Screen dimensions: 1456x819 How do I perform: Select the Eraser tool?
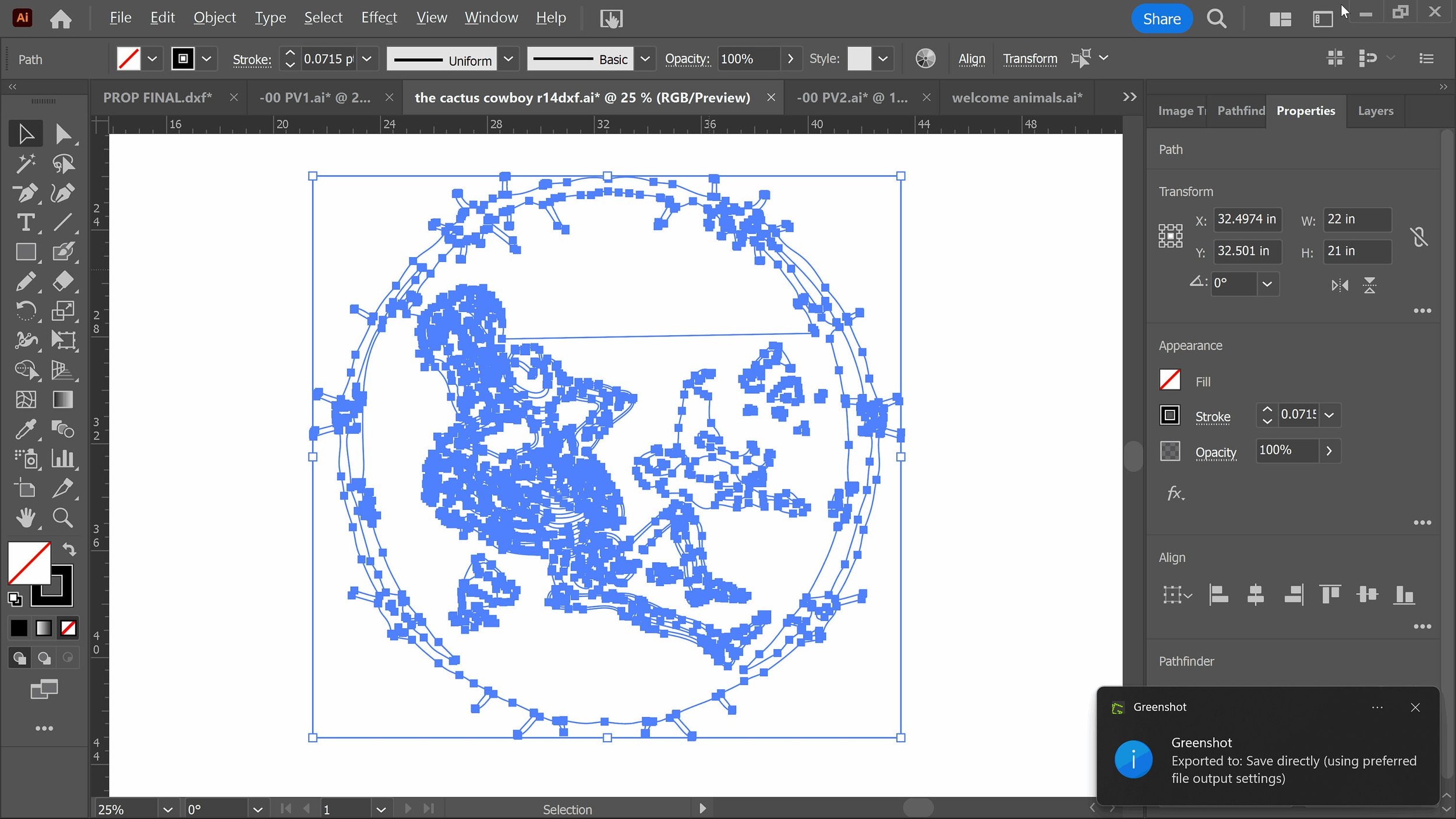[x=63, y=282]
